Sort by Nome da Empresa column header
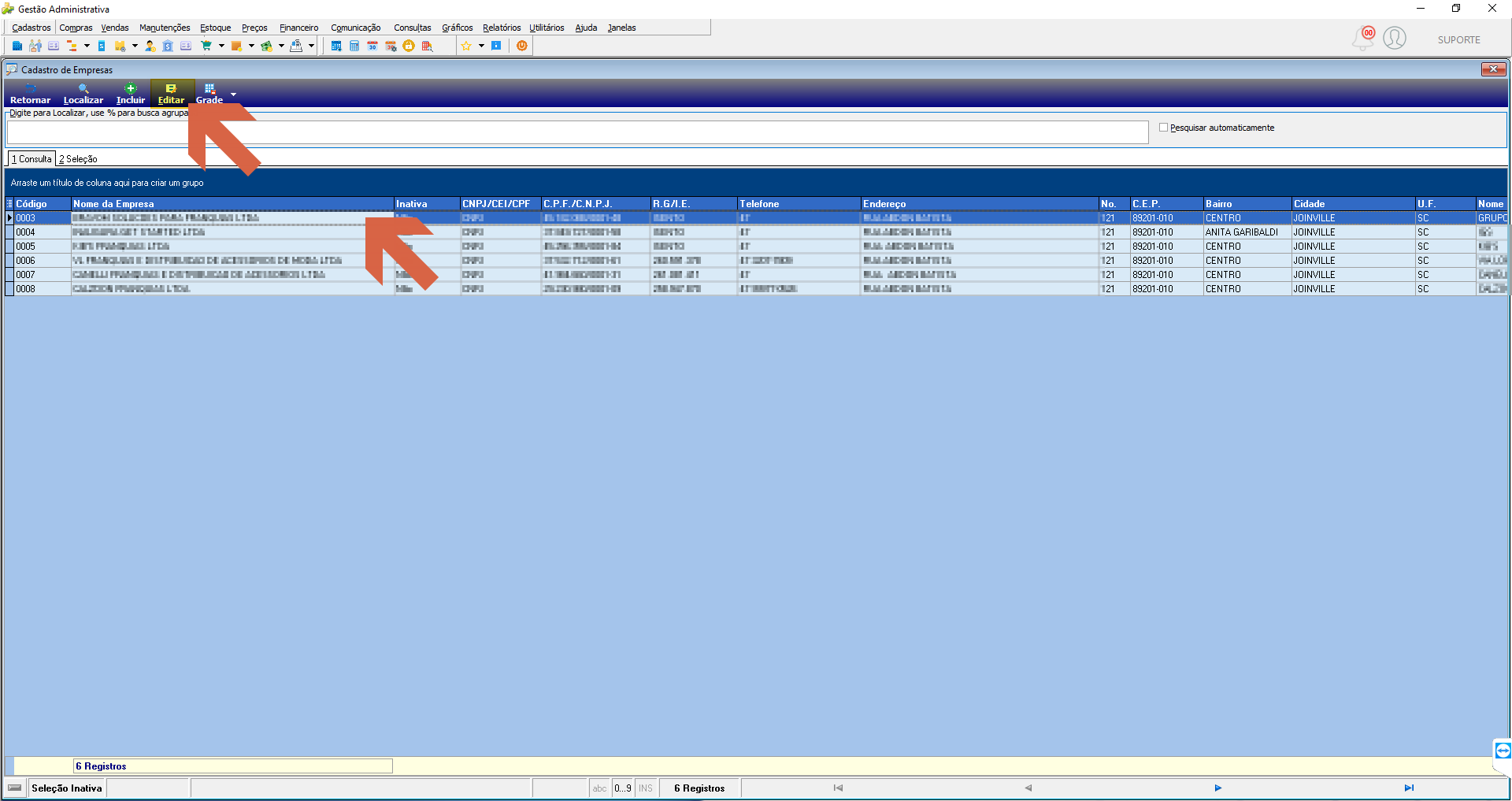Screen dimensions: 1512x801 click(232, 204)
